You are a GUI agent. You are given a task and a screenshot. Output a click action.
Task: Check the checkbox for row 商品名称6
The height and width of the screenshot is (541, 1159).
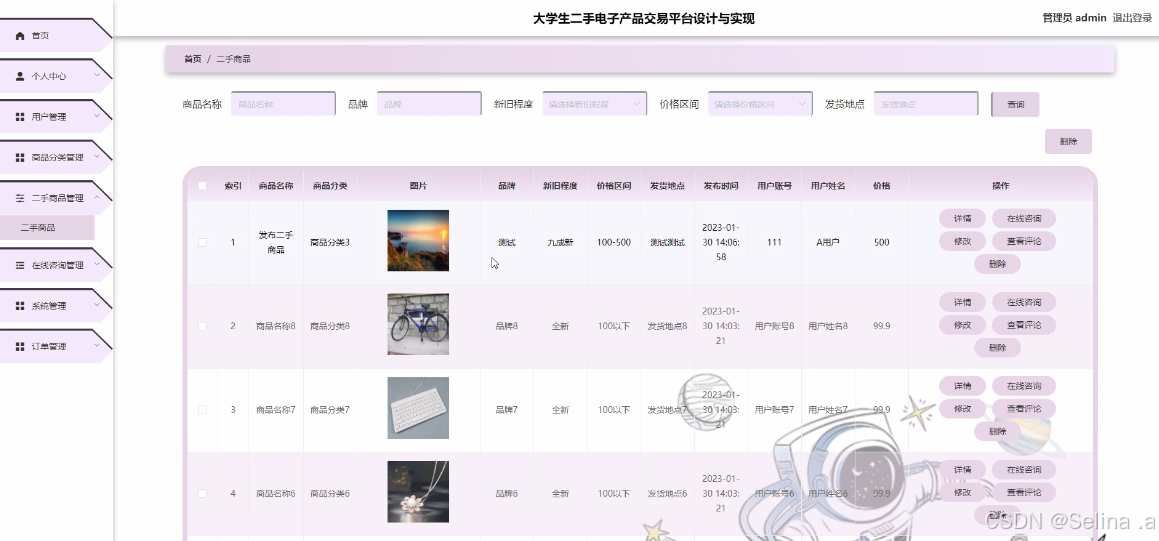click(x=202, y=493)
